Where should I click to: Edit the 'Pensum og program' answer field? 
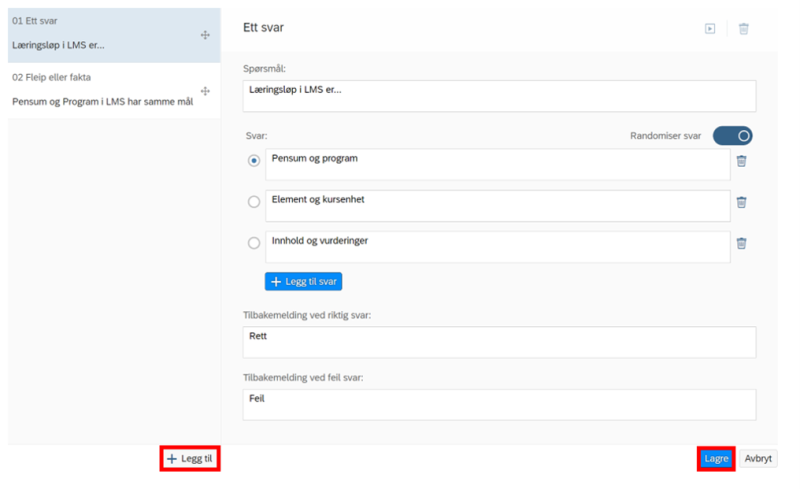[x=497, y=164]
